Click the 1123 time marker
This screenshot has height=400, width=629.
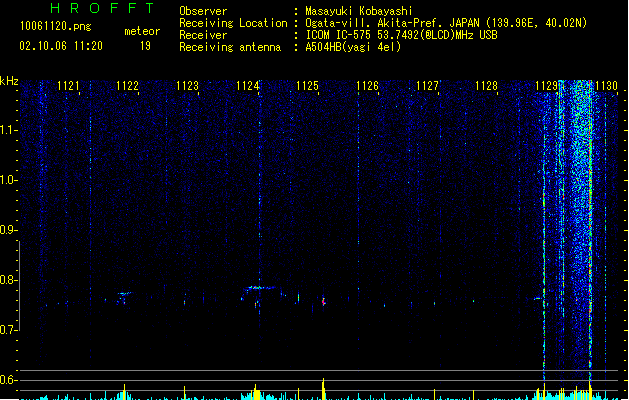[187, 86]
